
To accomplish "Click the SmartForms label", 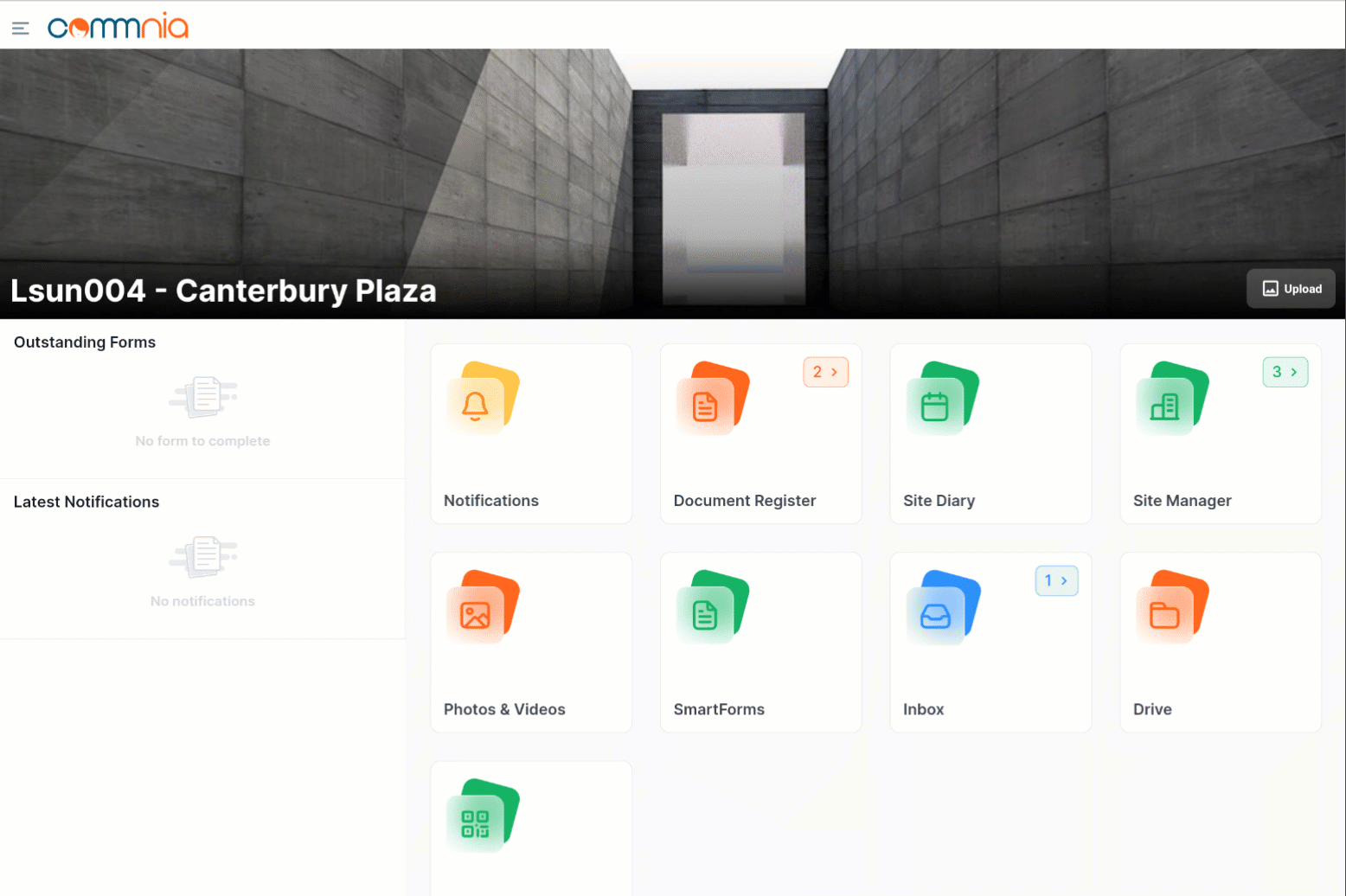I will click(x=719, y=709).
